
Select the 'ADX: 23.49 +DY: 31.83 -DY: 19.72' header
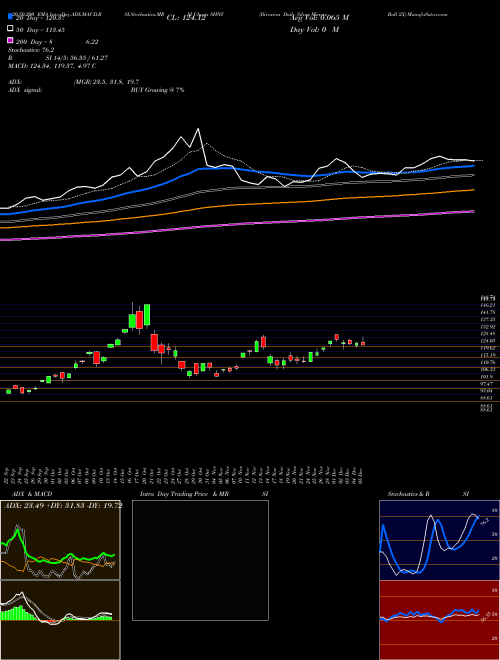pyautogui.click(x=63, y=506)
